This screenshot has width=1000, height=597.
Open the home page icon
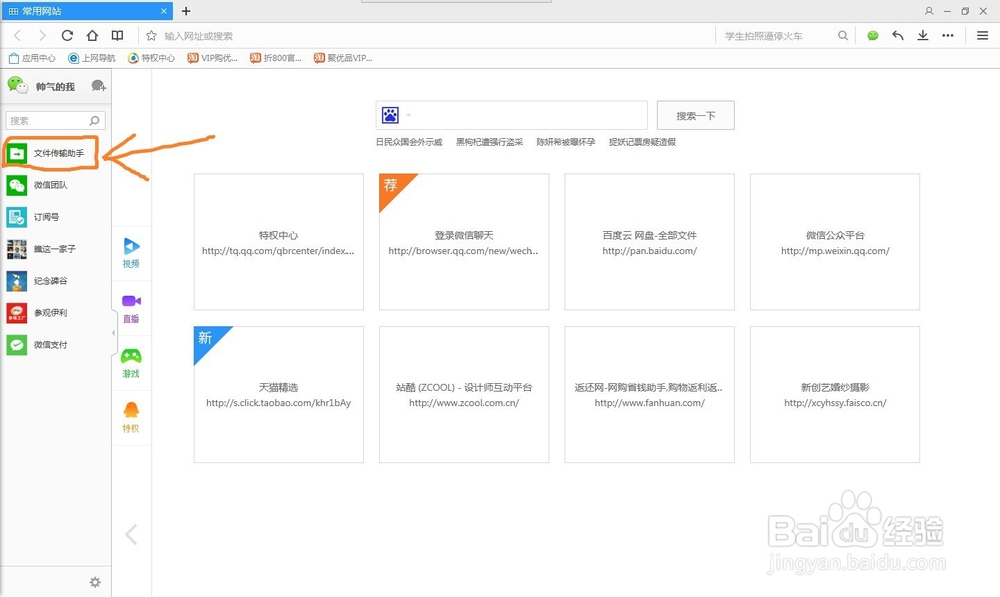[x=92, y=36]
